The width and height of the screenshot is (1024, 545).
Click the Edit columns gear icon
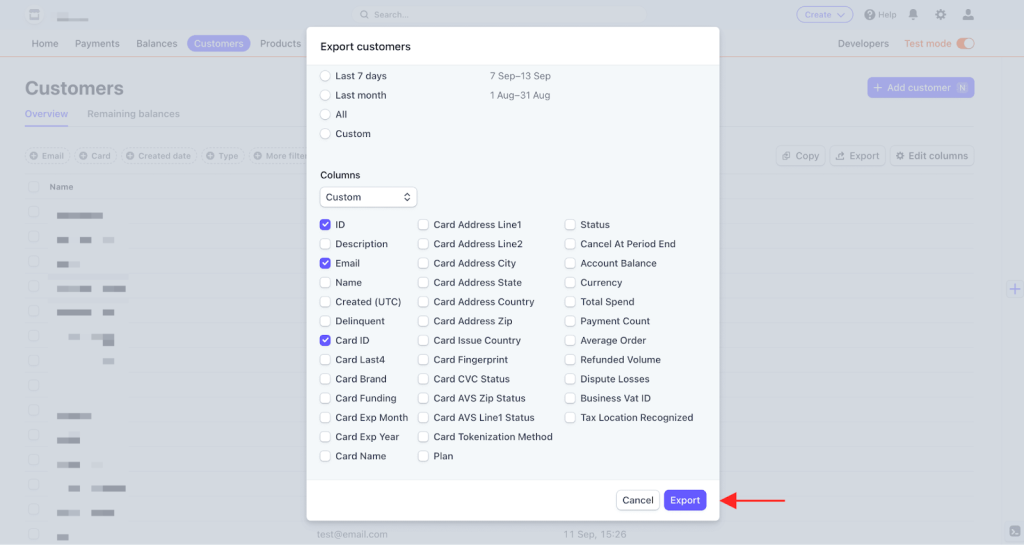(x=900, y=156)
